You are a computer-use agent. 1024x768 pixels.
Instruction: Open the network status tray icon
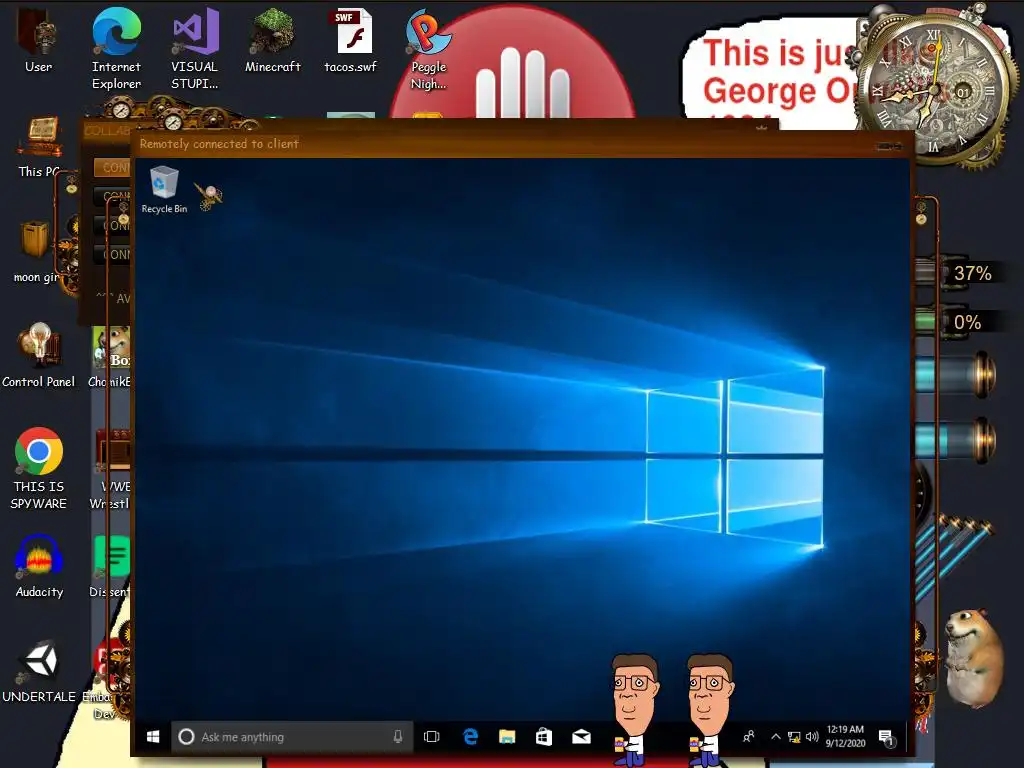[794, 737]
